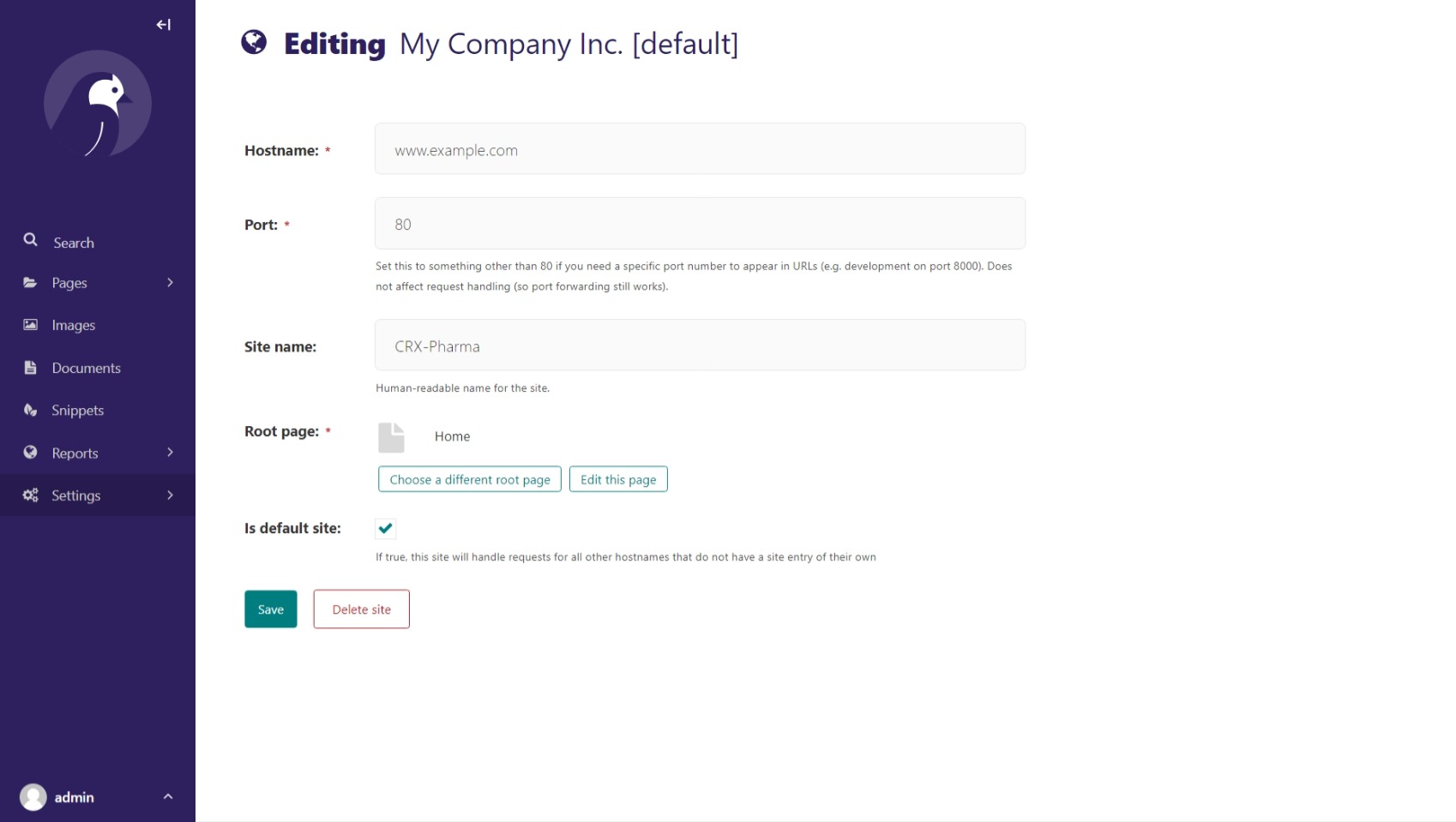
Task: Click the Settings cogs icon
Action: click(31, 495)
